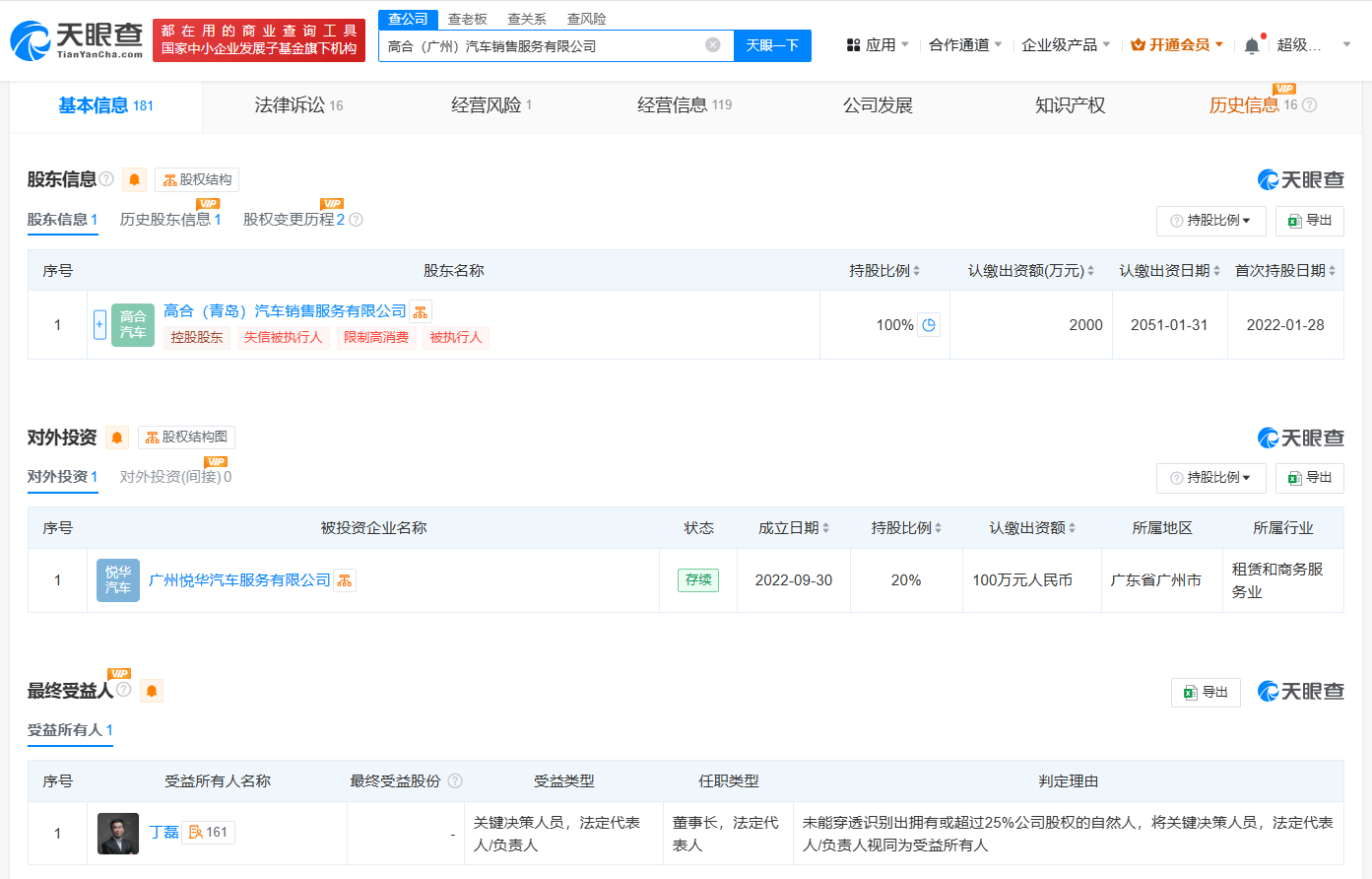Viewport: 1372px width, 879px height.
Task: Open pie chart icon next to 100% shareholding
Action: pyautogui.click(x=929, y=325)
